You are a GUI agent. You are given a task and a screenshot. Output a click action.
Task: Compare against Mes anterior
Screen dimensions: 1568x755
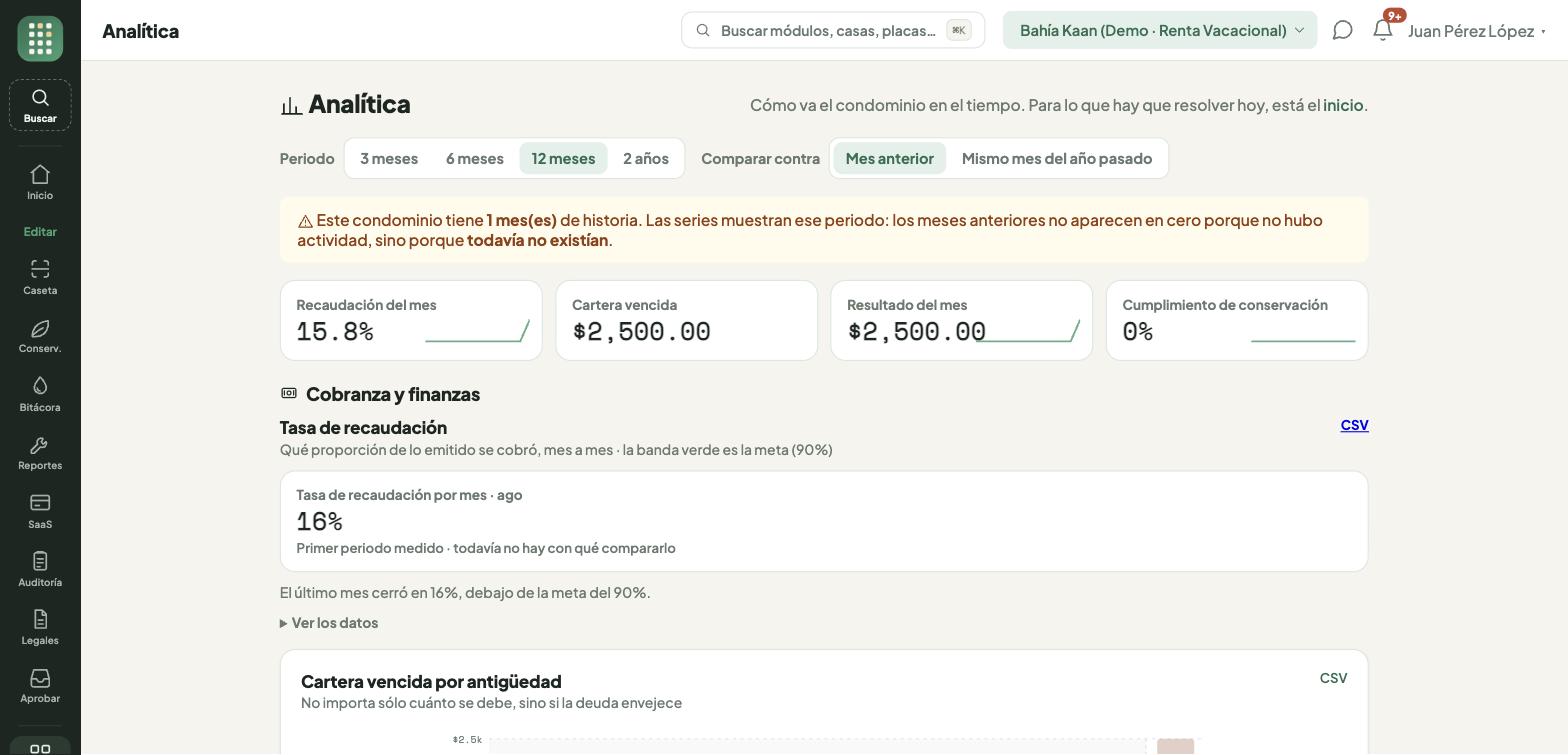[x=890, y=158]
